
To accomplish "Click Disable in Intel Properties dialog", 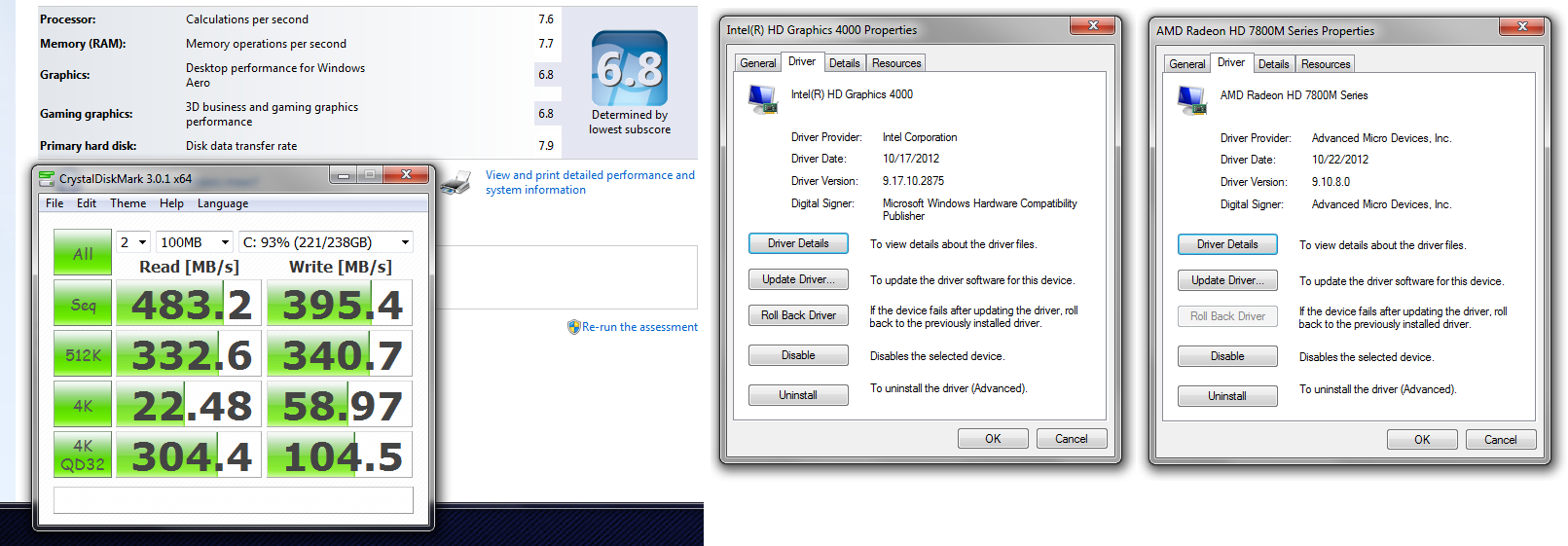I will click(798, 355).
